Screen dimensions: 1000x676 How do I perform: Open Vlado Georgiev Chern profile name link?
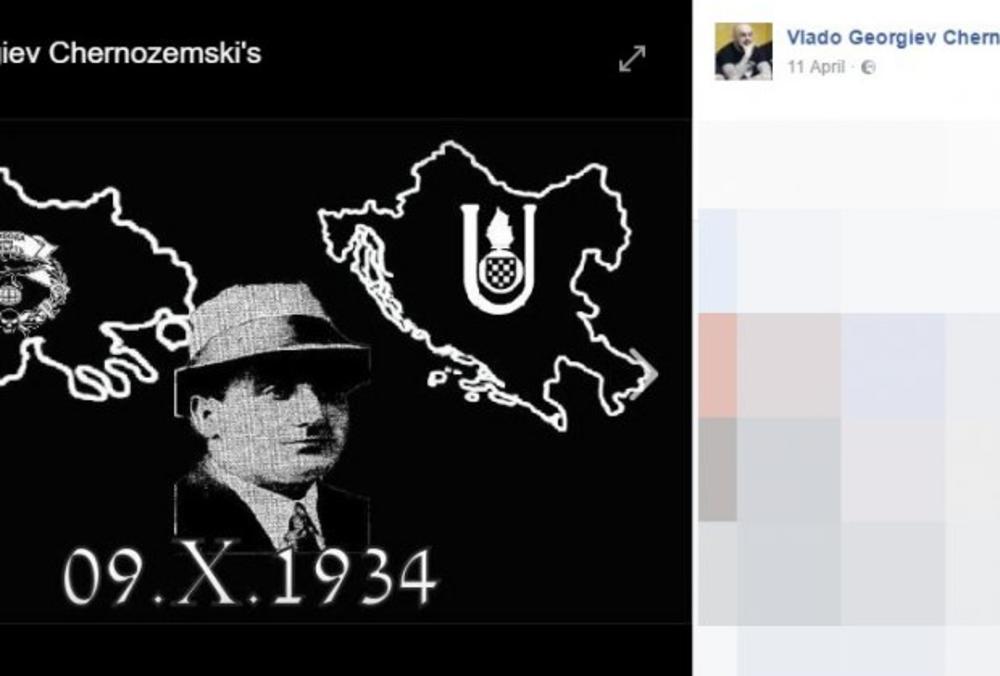click(x=893, y=38)
